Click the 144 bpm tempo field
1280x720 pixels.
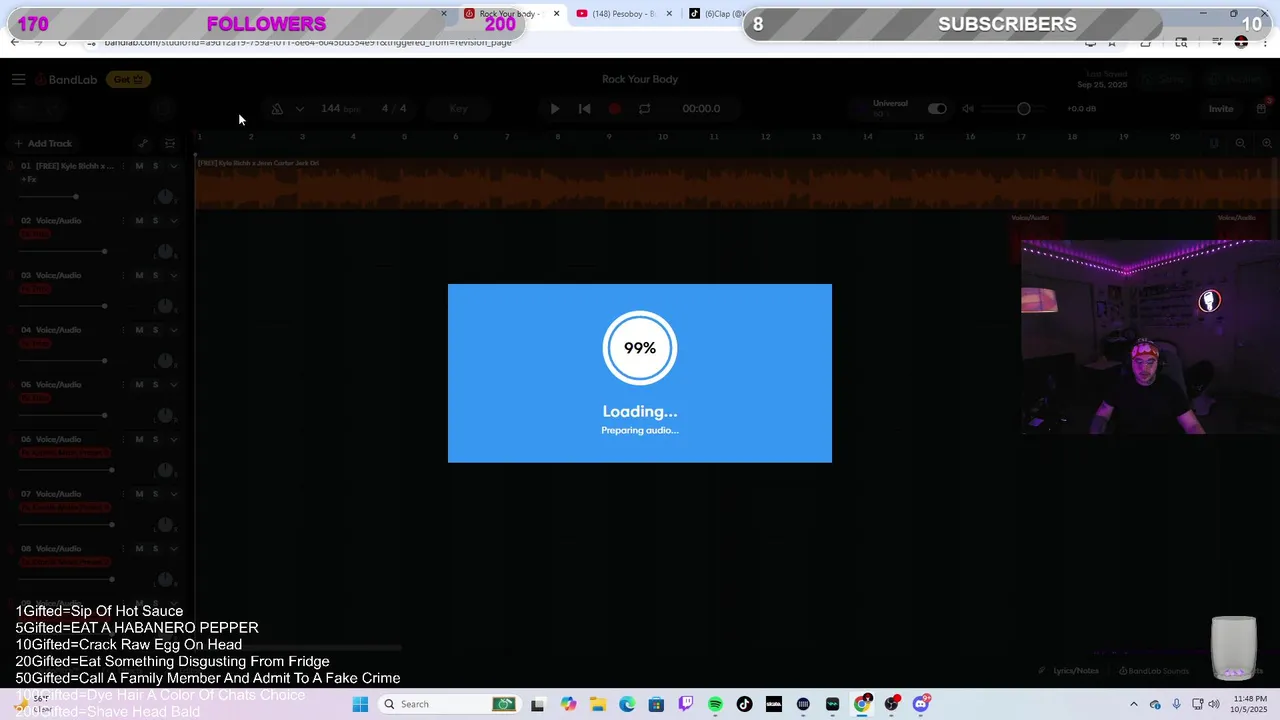[x=339, y=108]
